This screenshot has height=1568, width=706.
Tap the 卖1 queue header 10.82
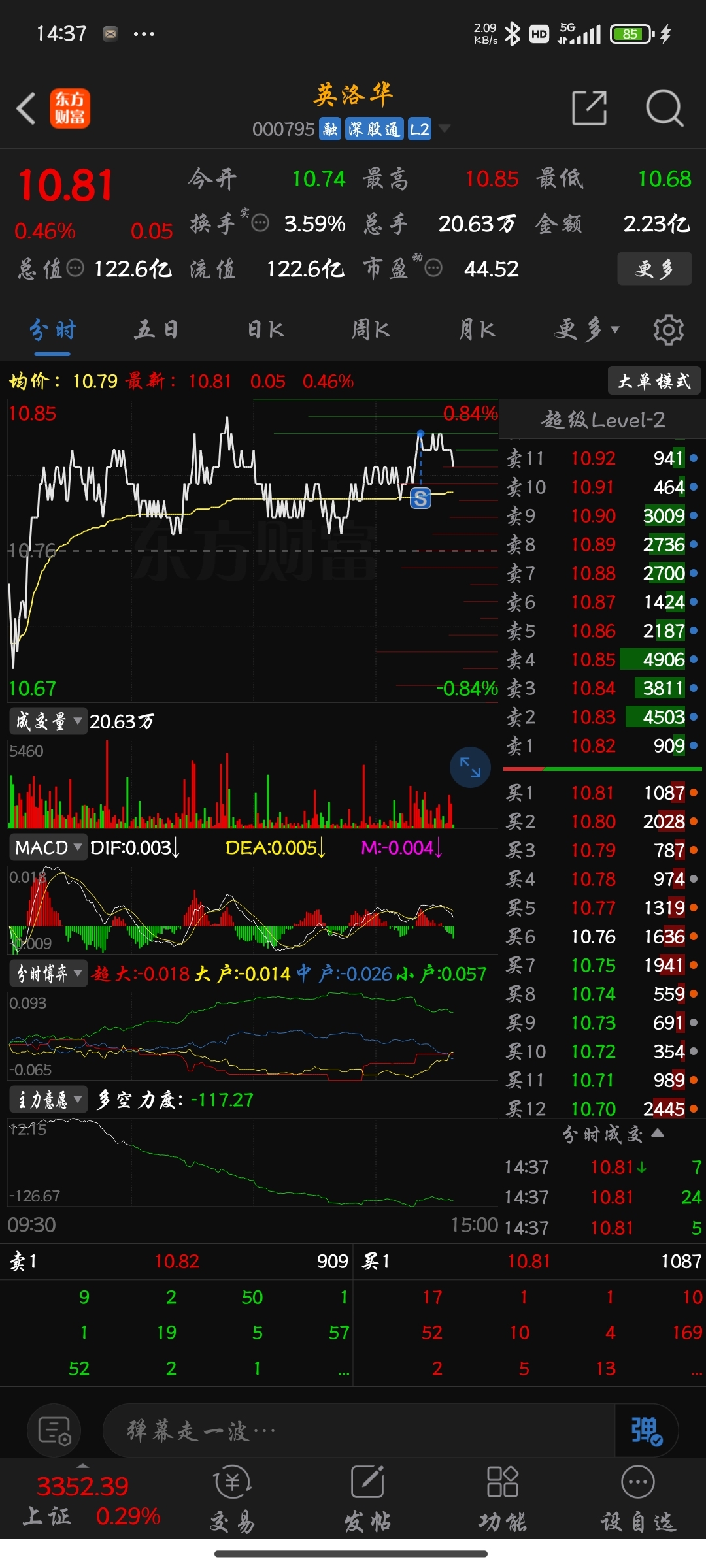[x=177, y=1261]
